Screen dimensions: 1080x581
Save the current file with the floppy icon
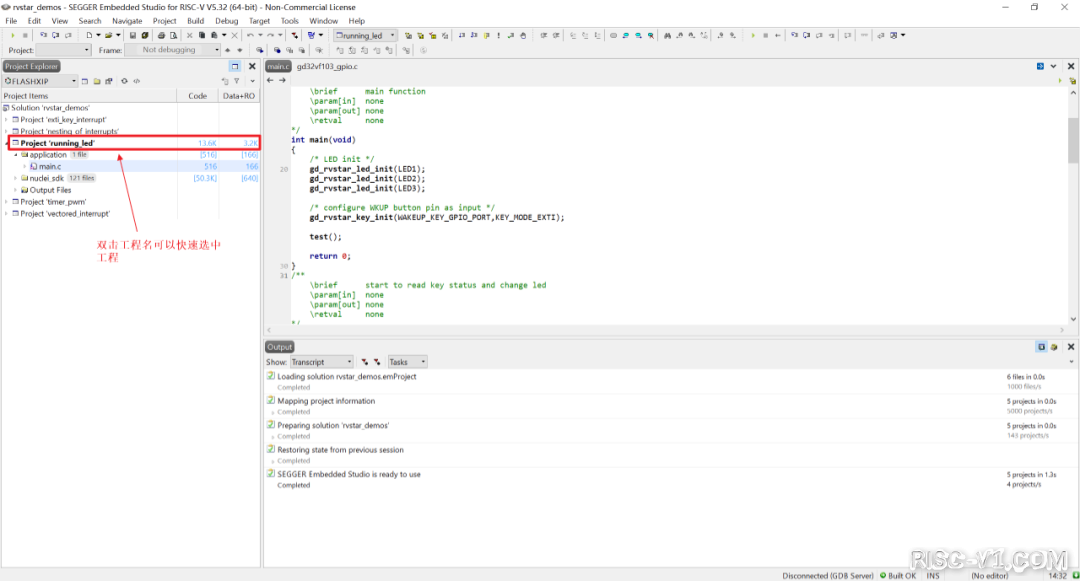coord(133,35)
